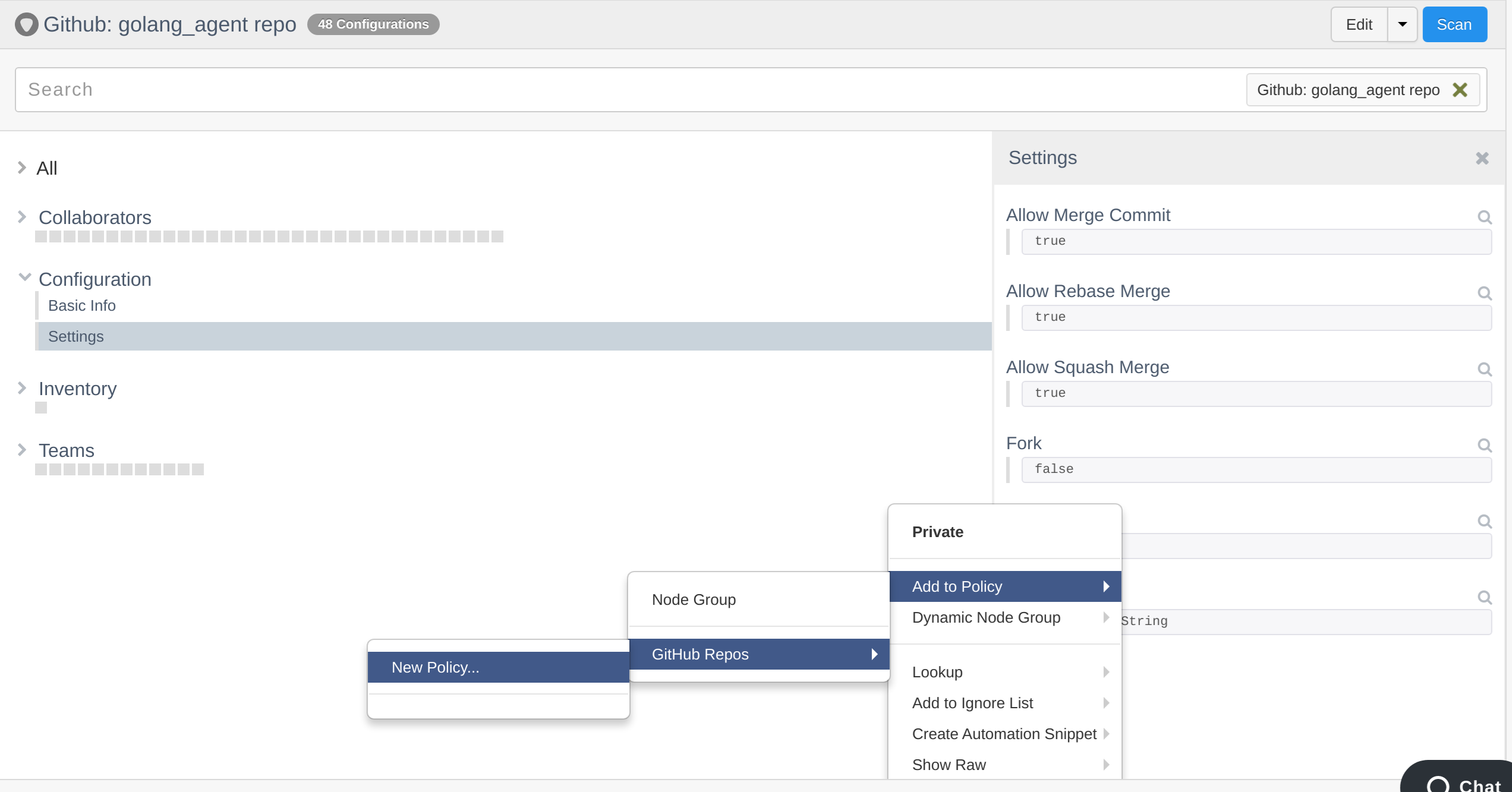Click the String value field

click(1306, 621)
